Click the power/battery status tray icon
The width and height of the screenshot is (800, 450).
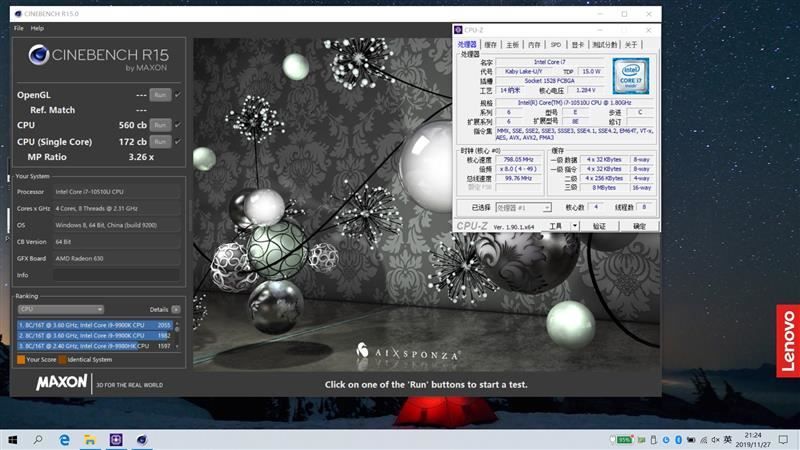tap(691, 440)
